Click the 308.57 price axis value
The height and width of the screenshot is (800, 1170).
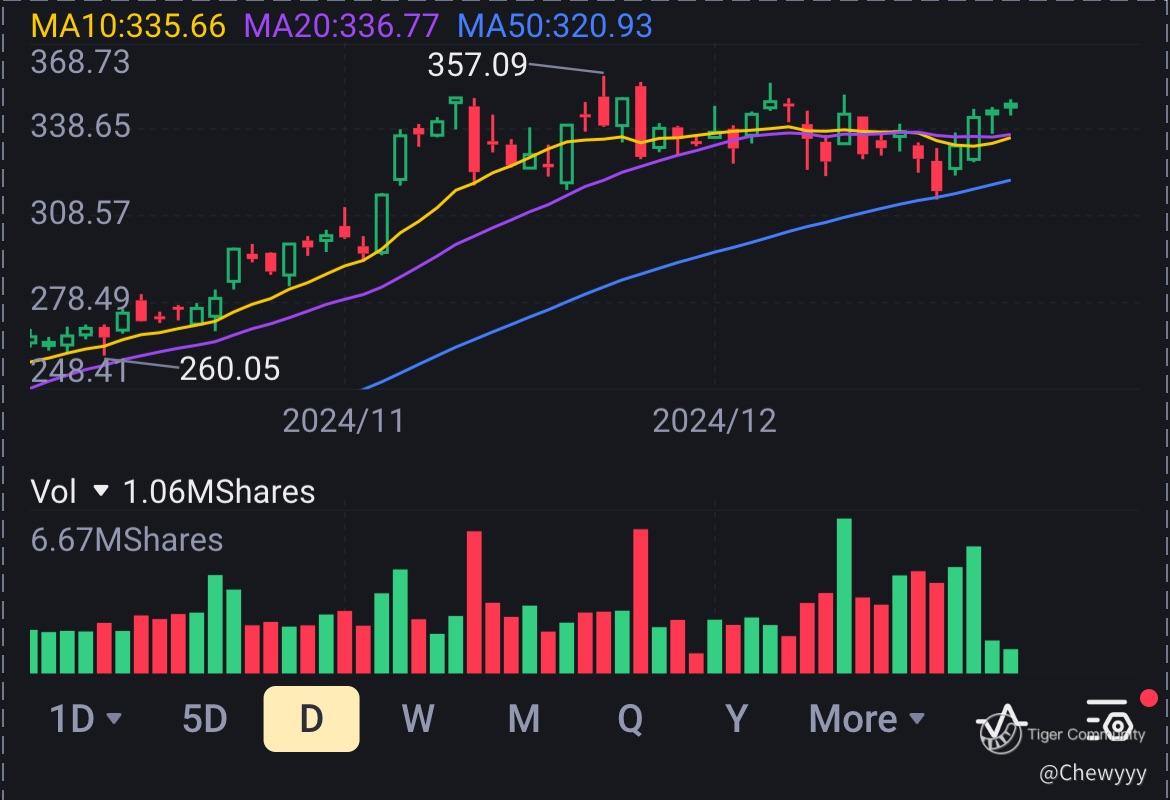[x=81, y=213]
